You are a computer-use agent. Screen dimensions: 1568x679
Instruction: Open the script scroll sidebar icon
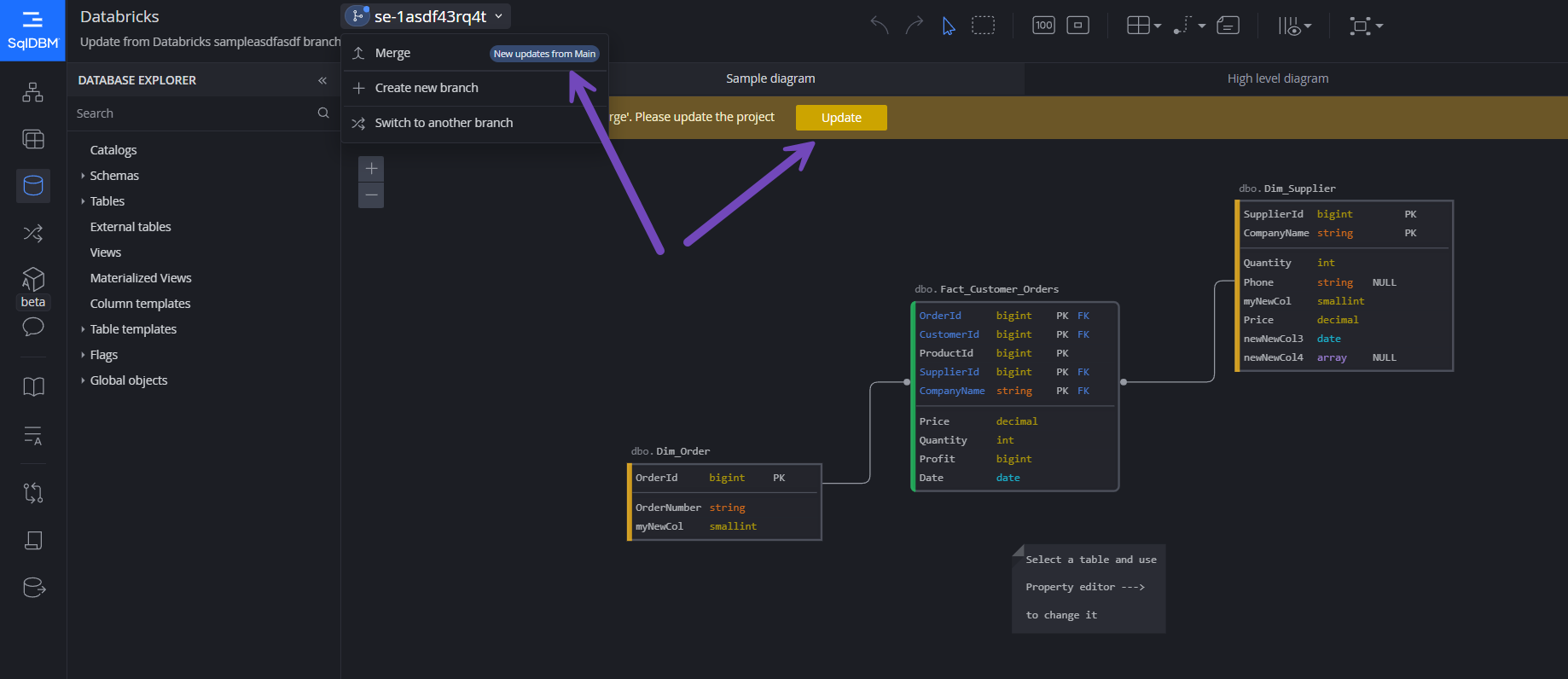[33, 540]
